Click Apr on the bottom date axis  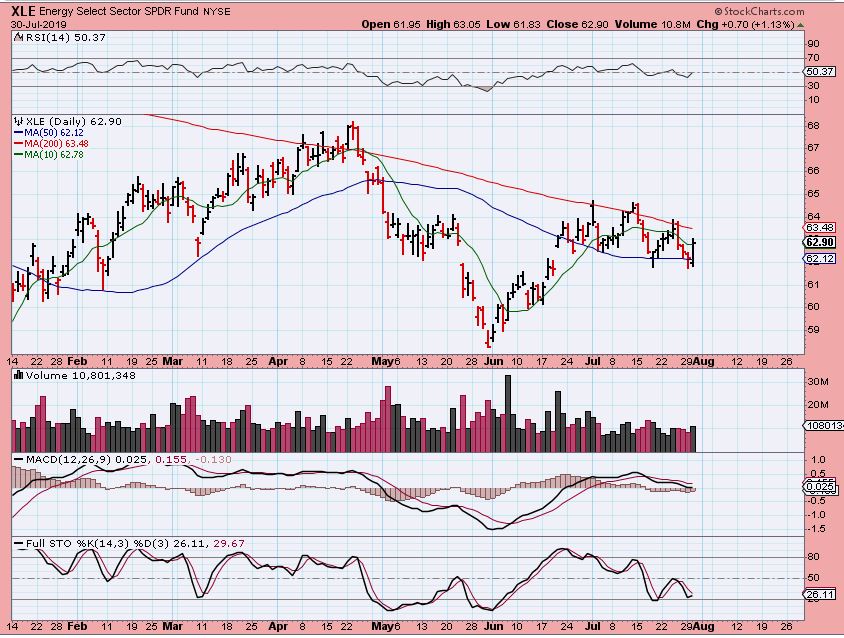tap(277, 627)
